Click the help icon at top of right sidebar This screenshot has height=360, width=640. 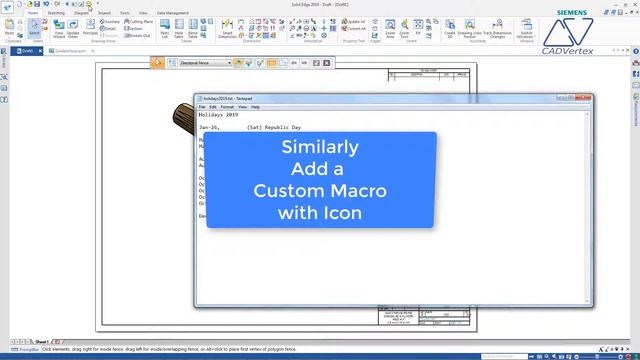pos(636,51)
